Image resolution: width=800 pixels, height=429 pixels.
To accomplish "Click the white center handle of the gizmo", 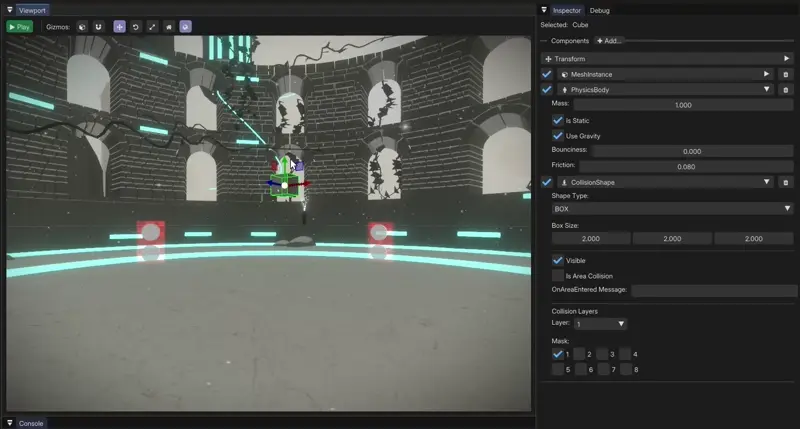I will tap(285, 185).
